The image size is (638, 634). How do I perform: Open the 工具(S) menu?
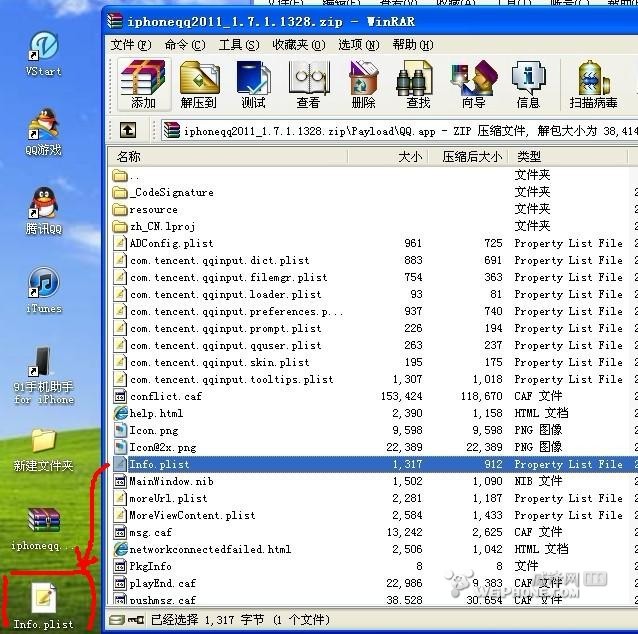(x=239, y=45)
